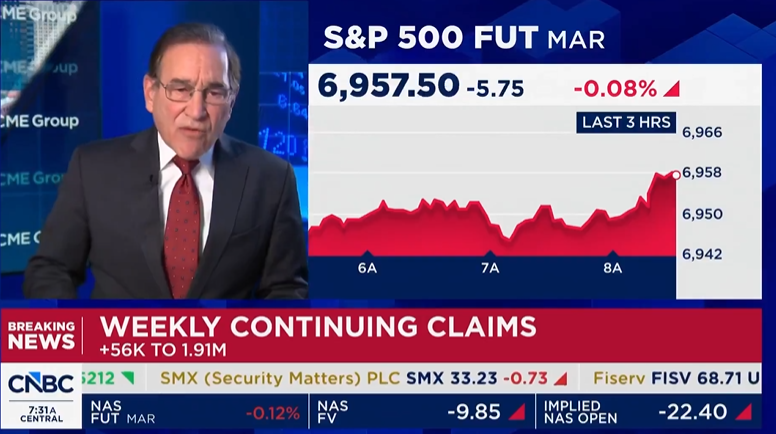Select the LAST 3 HRS chart label

point(625,122)
